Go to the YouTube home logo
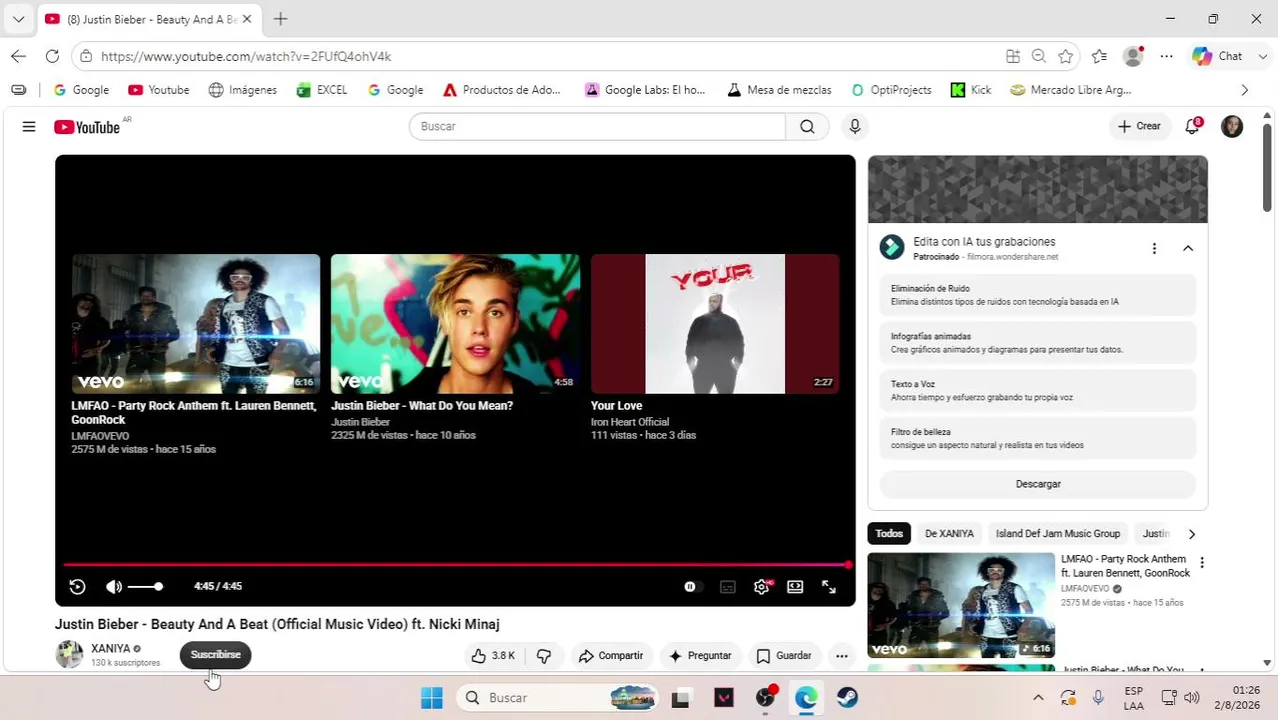Viewport: 1278px width, 720px height. tap(87, 127)
